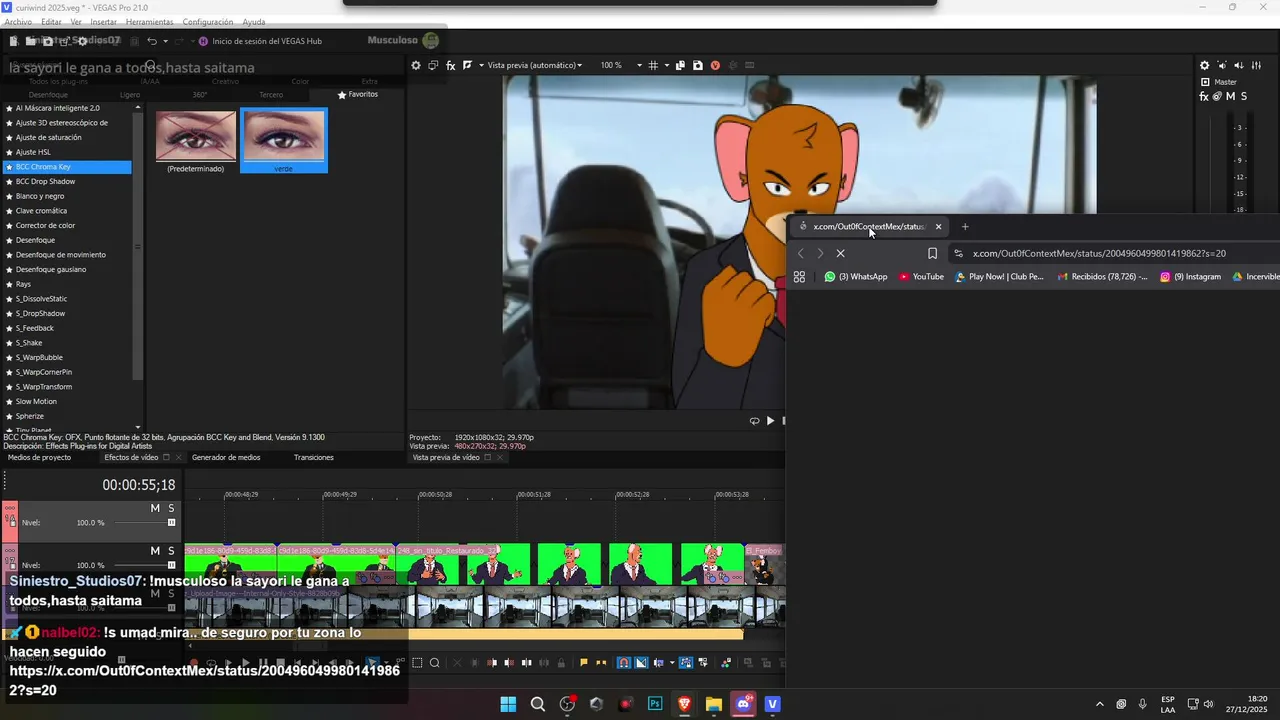
Task: Close the Vista previa de vídeo tab
Action: click(x=500, y=457)
